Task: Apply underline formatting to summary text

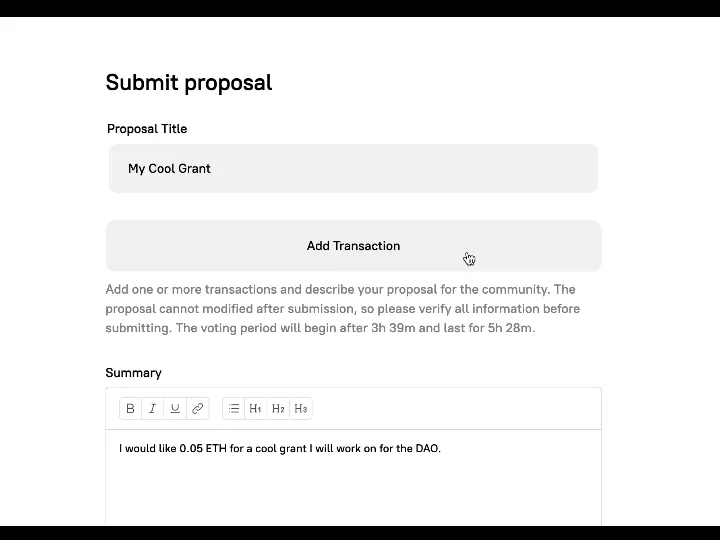Action: [x=175, y=408]
